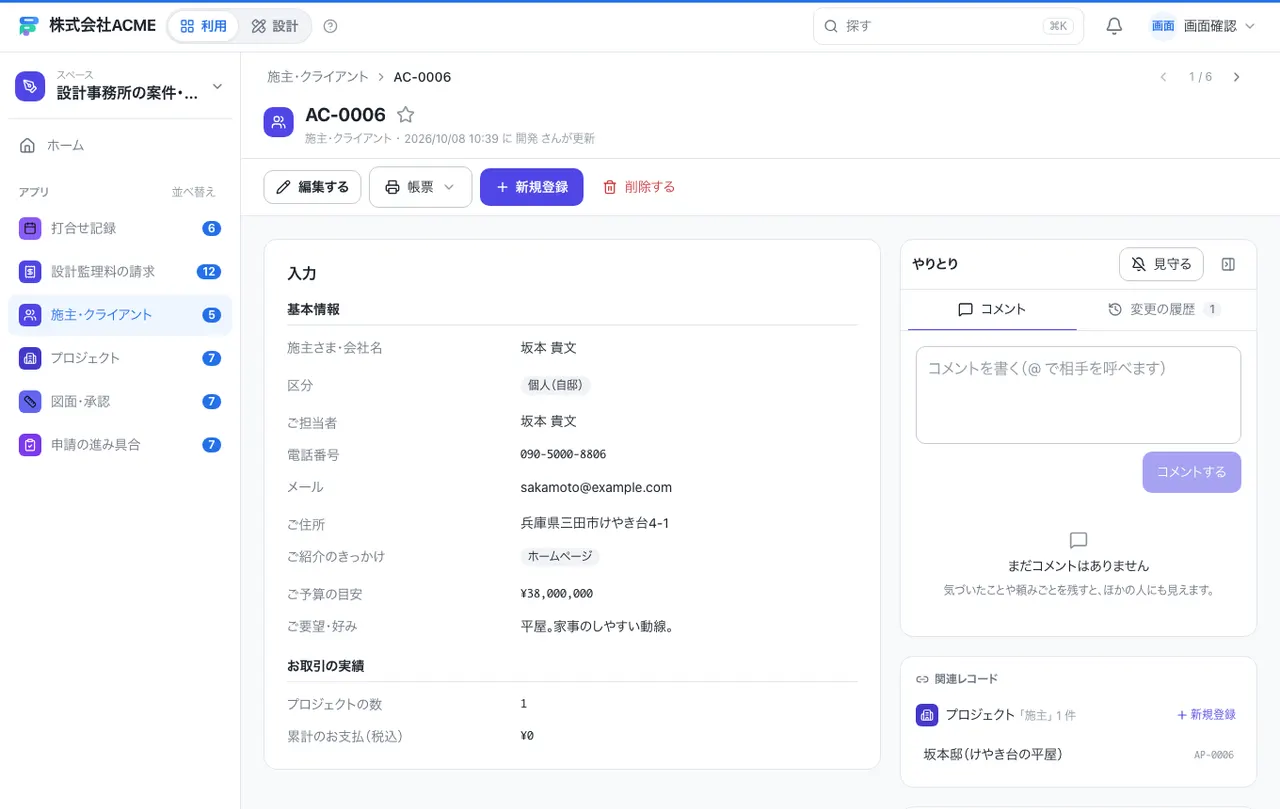Go to previous record arrow

click(x=1163, y=77)
